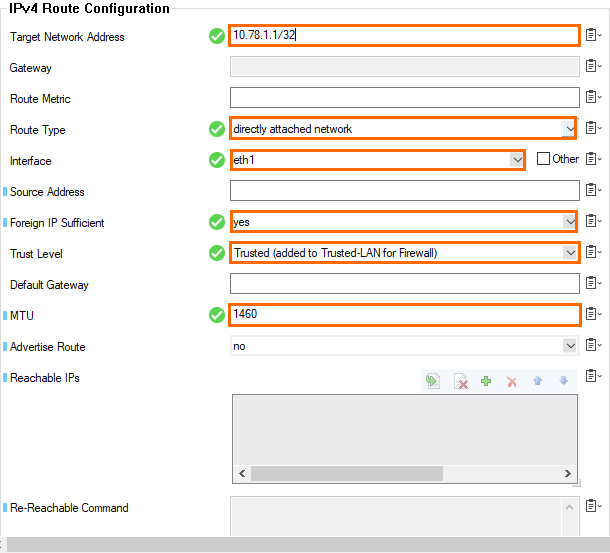This screenshot has width=610, height=553.
Task: Expand the Route Type dropdown
Action: (569, 128)
